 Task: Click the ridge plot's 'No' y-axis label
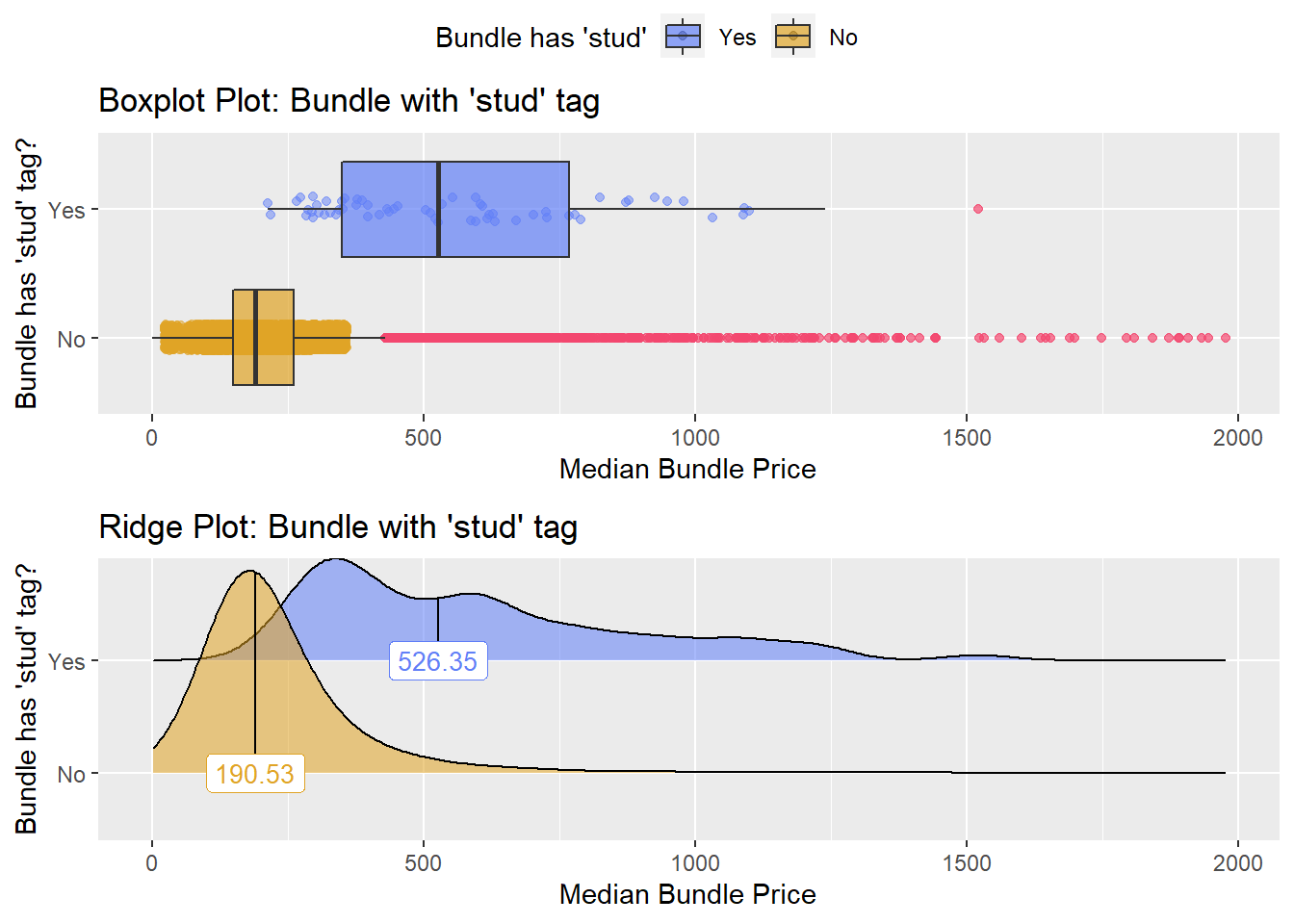pos(71,775)
